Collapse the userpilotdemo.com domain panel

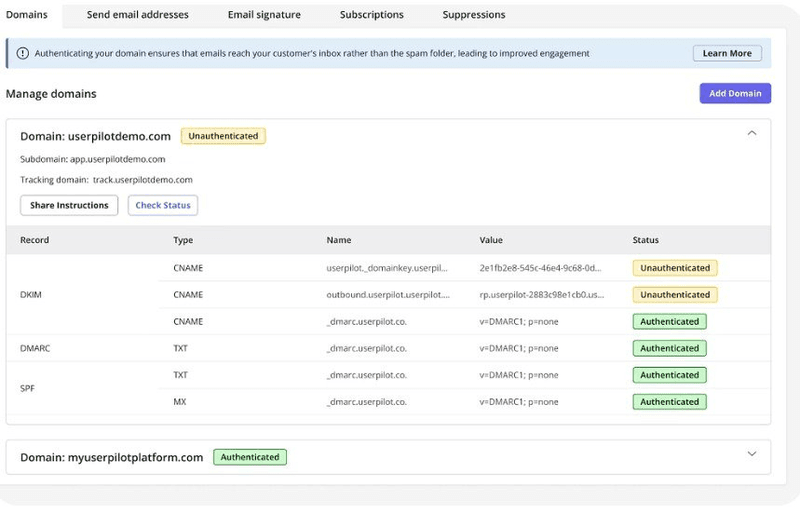point(752,133)
